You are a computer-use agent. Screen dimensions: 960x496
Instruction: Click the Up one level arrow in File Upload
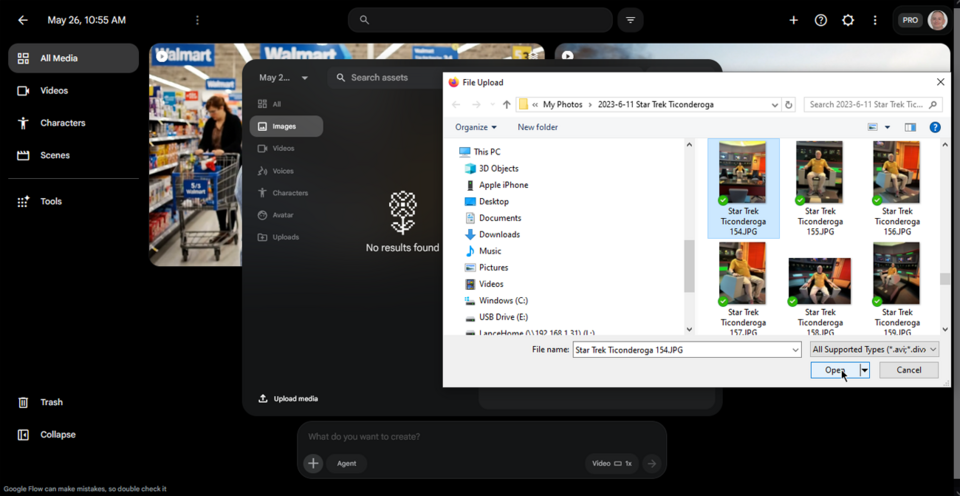(506, 105)
